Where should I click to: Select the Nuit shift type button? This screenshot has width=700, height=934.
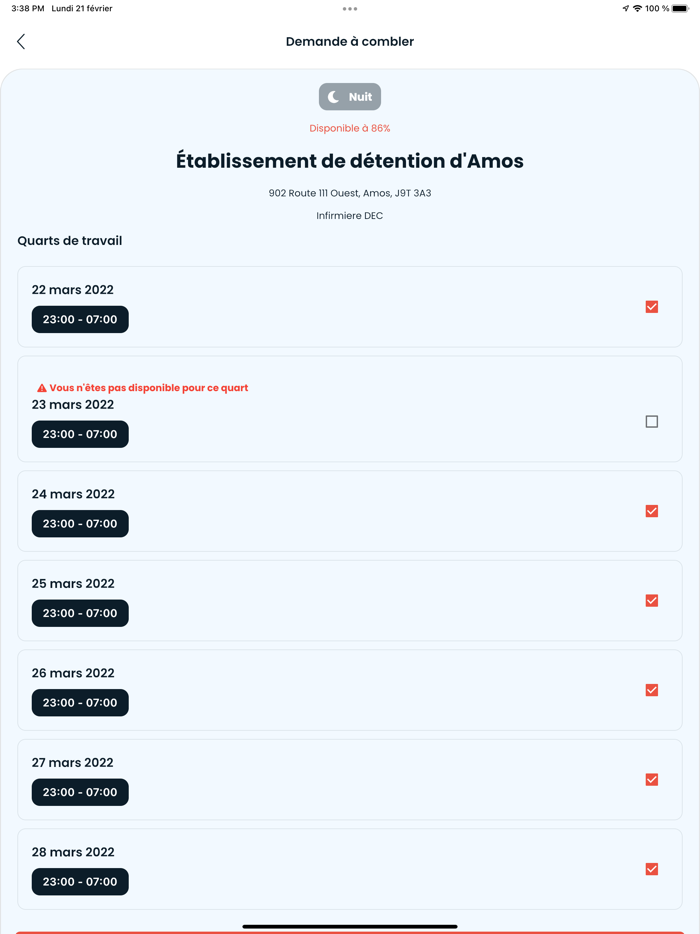pyautogui.click(x=349, y=96)
